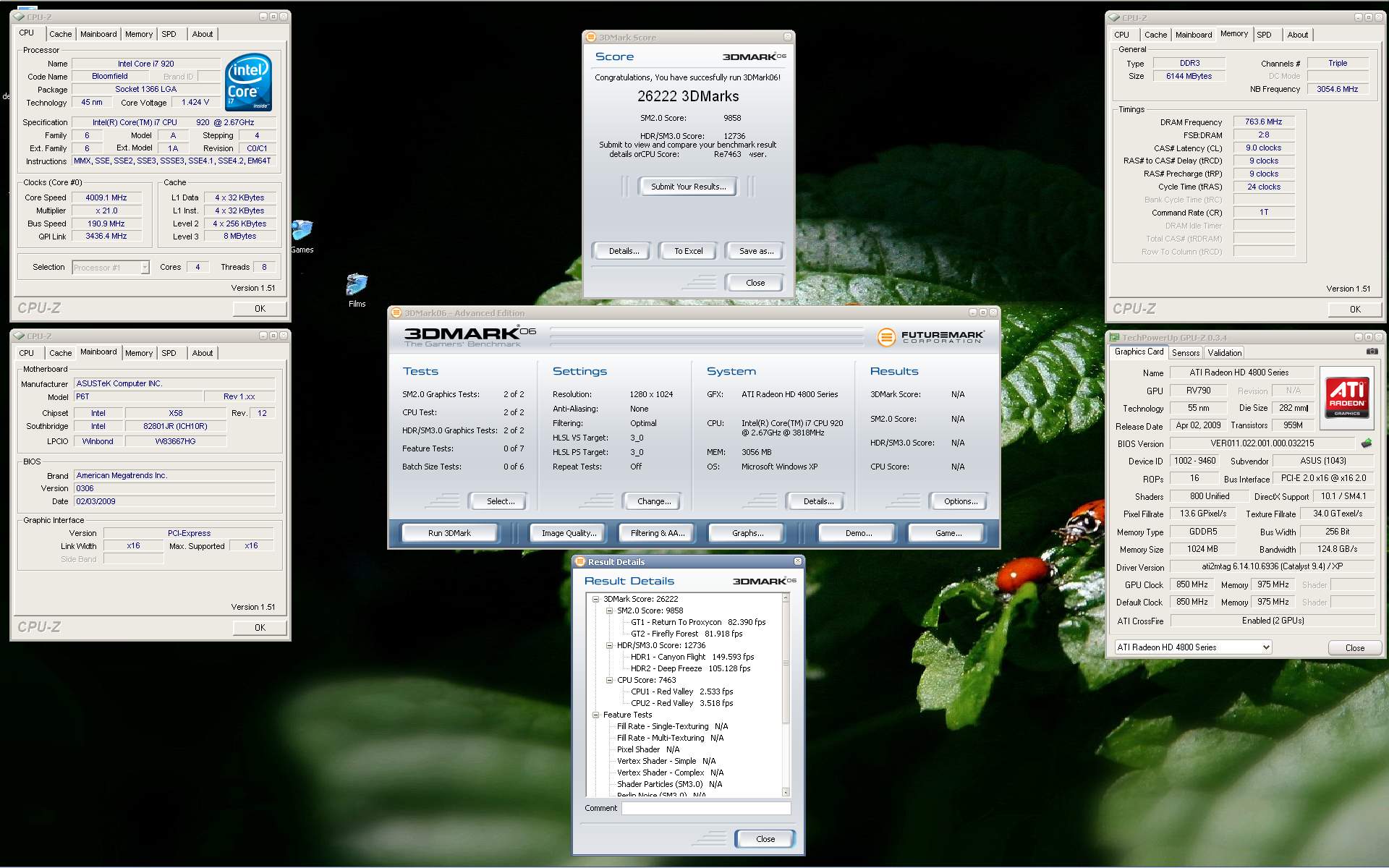
Task: Click Submit Your Results button
Action: coord(688,187)
